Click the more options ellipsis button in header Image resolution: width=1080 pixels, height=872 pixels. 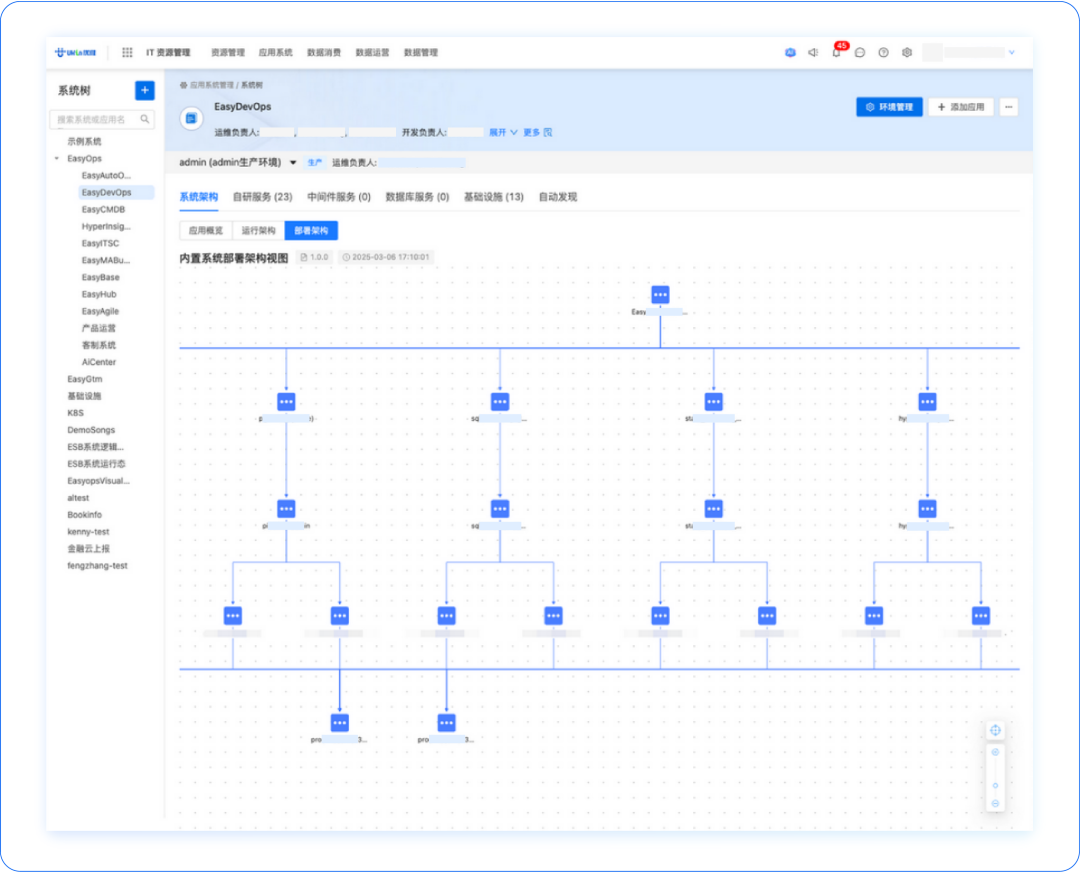tap(1008, 107)
